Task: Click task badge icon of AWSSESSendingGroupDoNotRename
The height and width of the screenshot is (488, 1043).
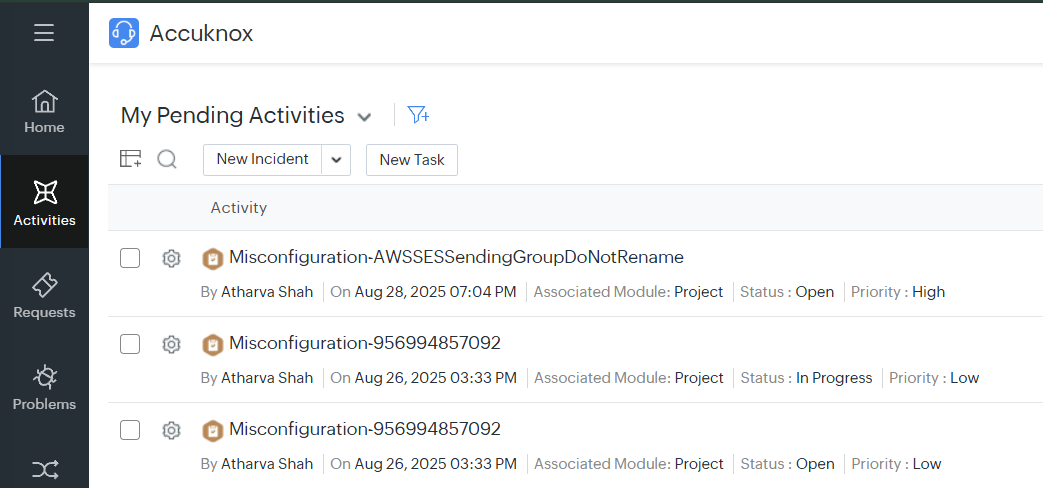Action: pyautogui.click(x=212, y=259)
